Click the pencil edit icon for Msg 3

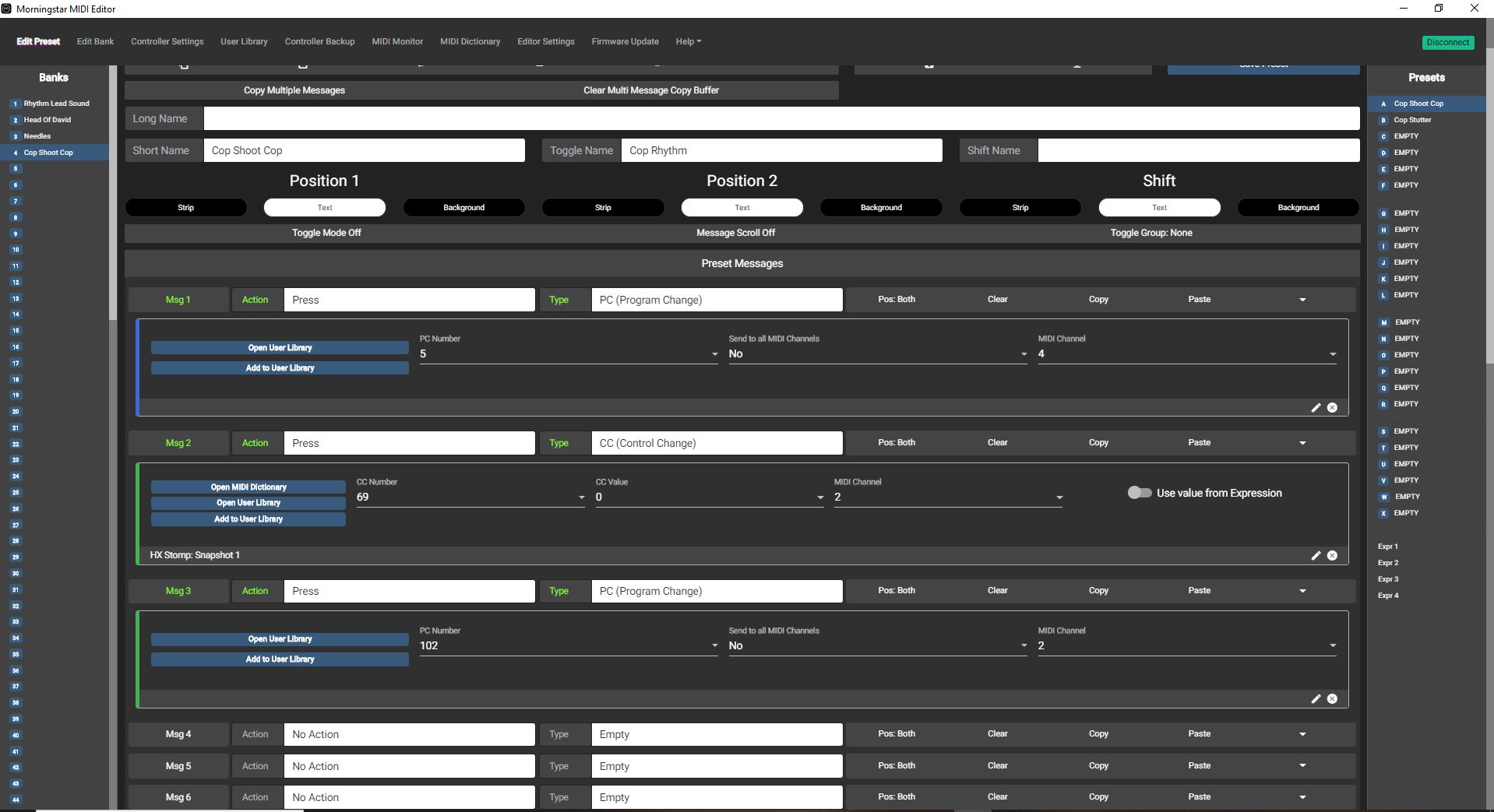coord(1316,698)
